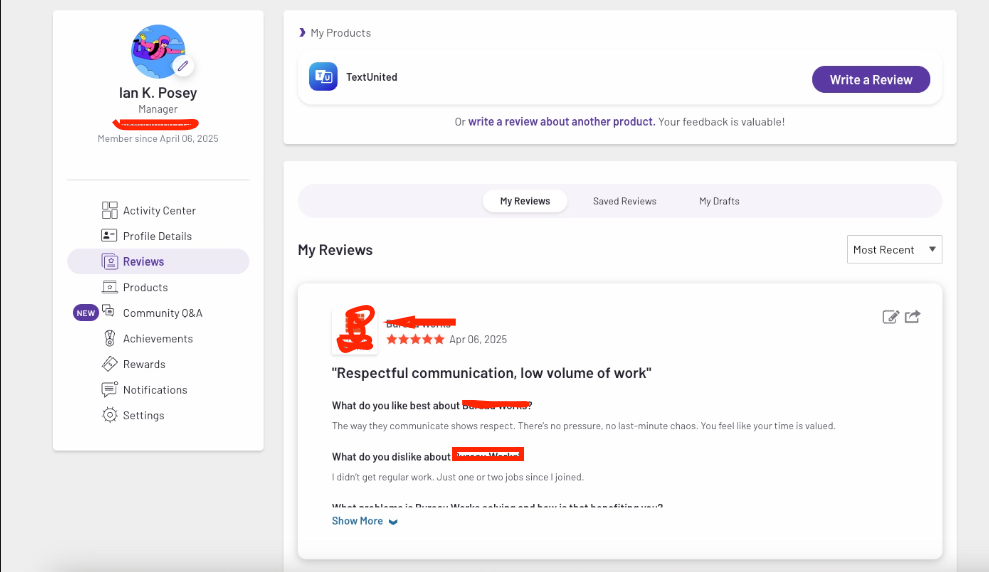Open the Most Recent sort dropdown
Screen dimensions: 989x572
tap(895, 250)
